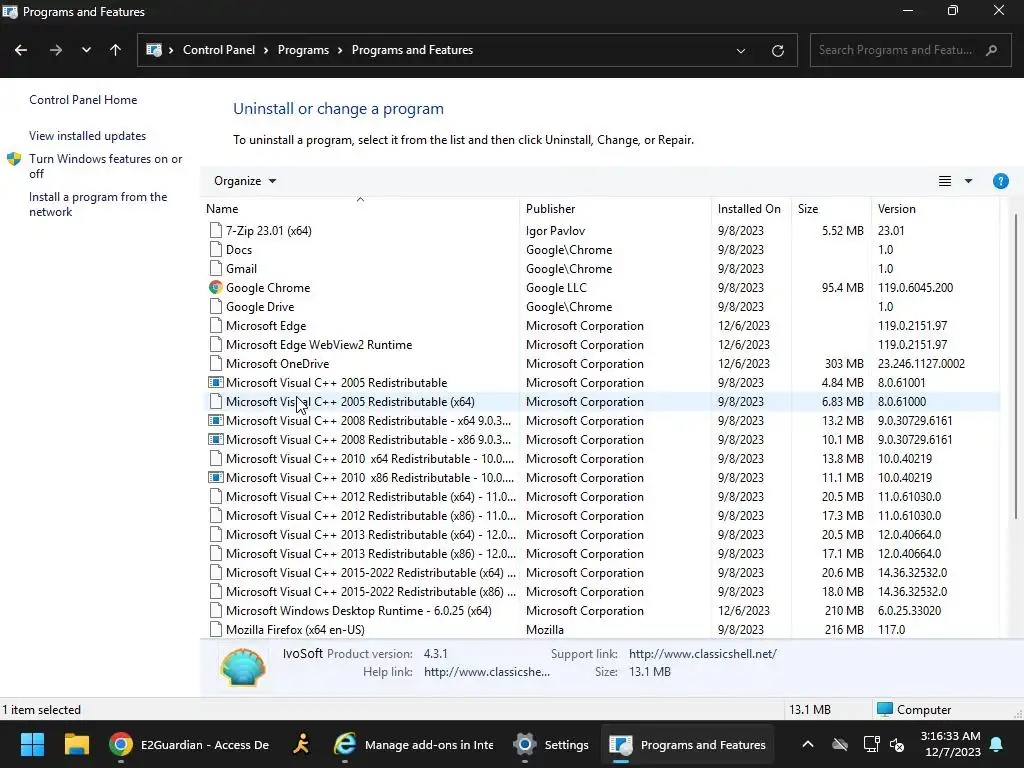Select the Google Chrome icon in list

[x=216, y=287]
